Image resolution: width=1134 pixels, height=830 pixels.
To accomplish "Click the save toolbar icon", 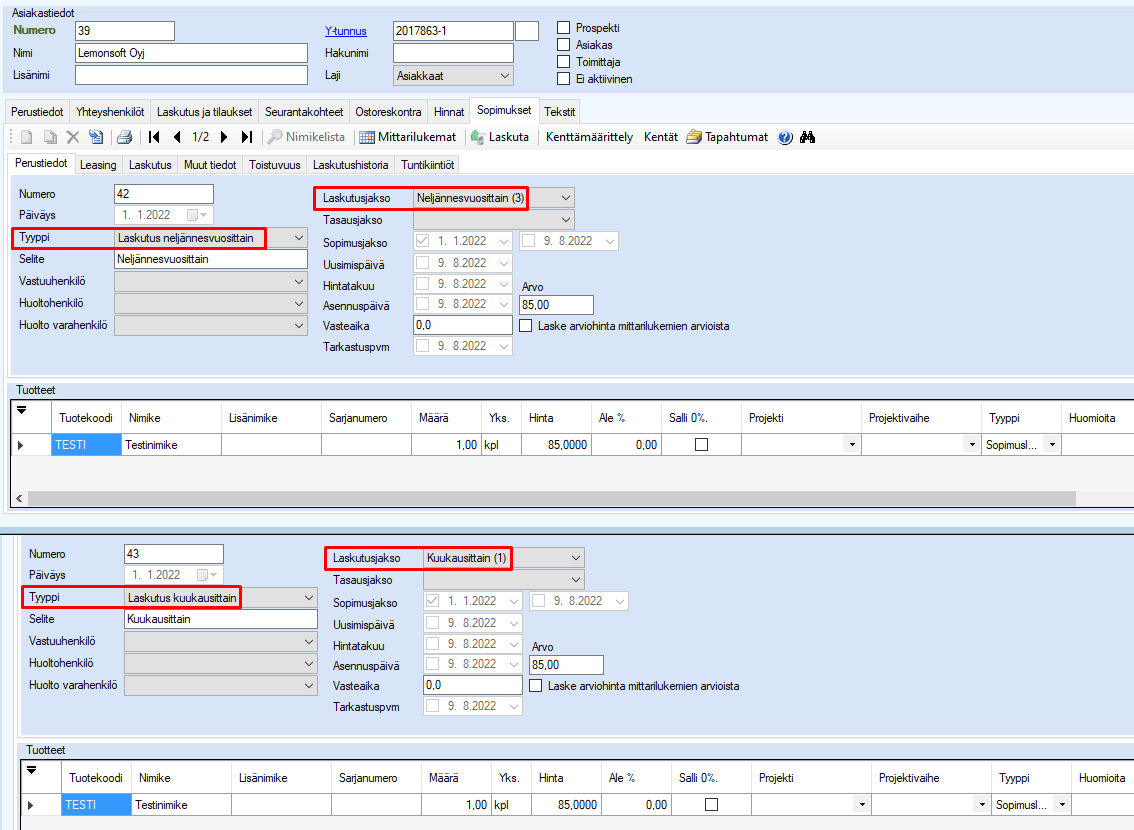I will pyautogui.click(x=95, y=137).
